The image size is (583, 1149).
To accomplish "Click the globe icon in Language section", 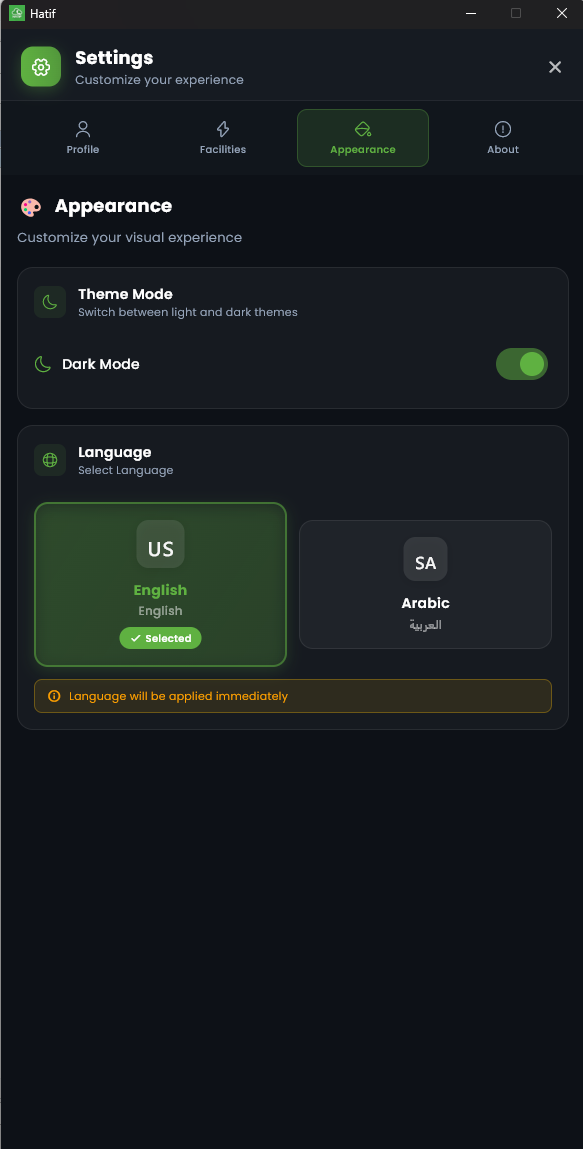I will tap(49, 459).
